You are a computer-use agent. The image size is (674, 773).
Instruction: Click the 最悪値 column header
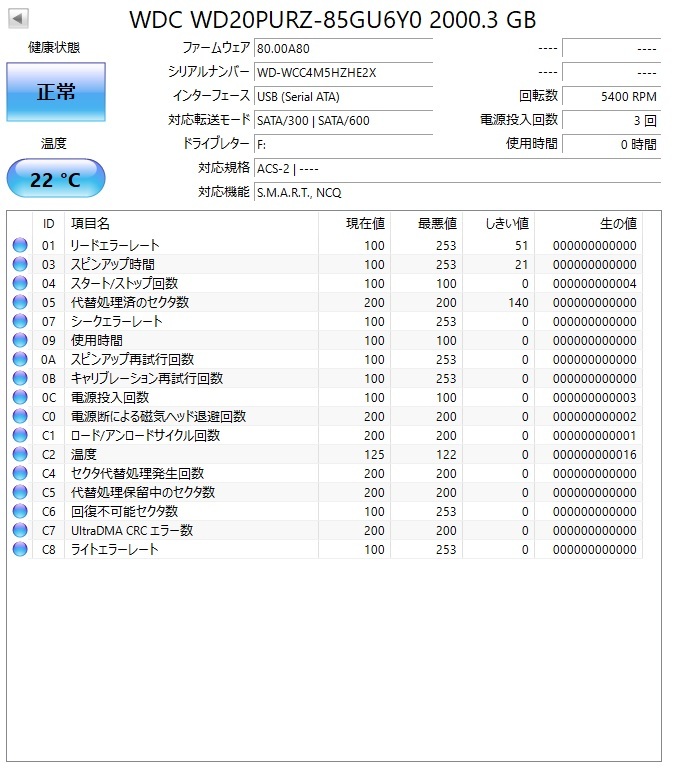point(426,223)
